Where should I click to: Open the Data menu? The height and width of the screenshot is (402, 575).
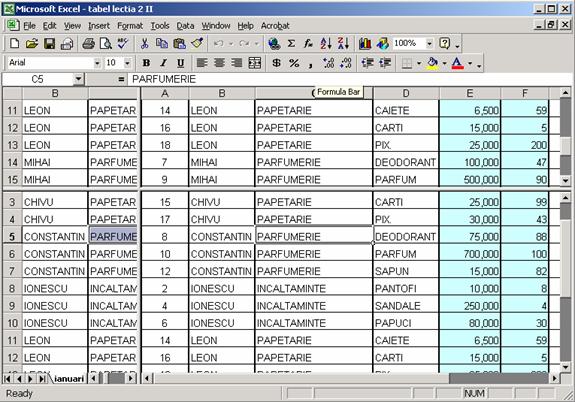click(185, 26)
